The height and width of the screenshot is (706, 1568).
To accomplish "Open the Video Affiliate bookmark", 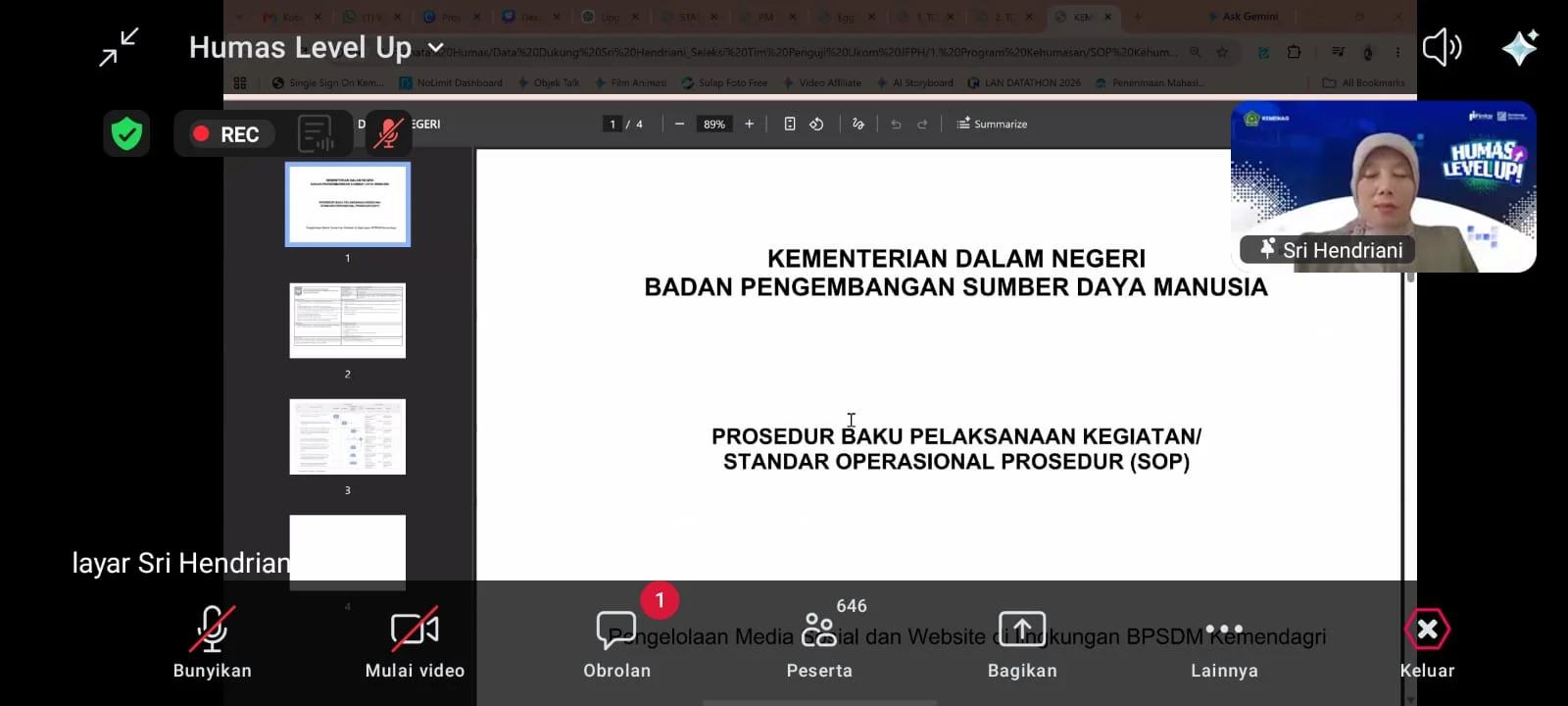I will [822, 83].
